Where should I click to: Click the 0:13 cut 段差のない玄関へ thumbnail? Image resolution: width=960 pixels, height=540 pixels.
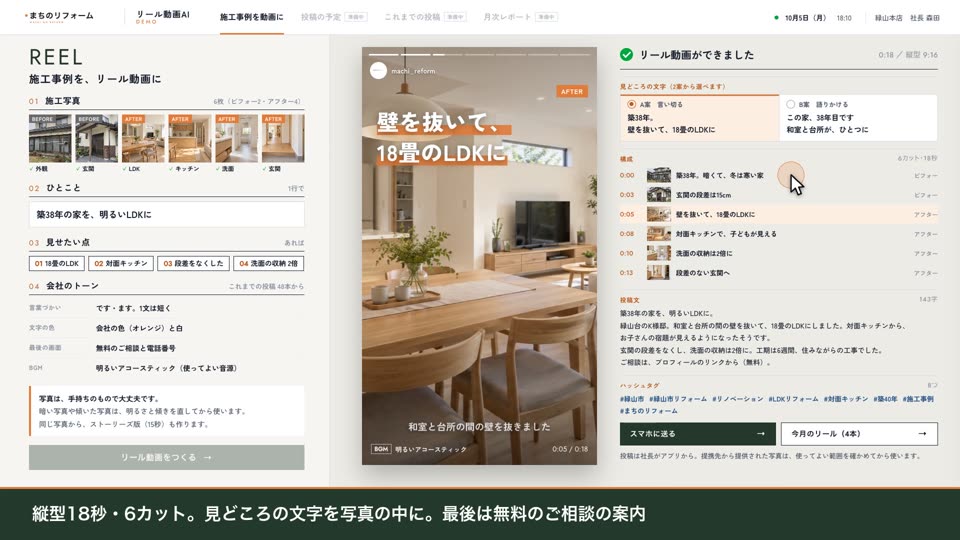click(659, 272)
